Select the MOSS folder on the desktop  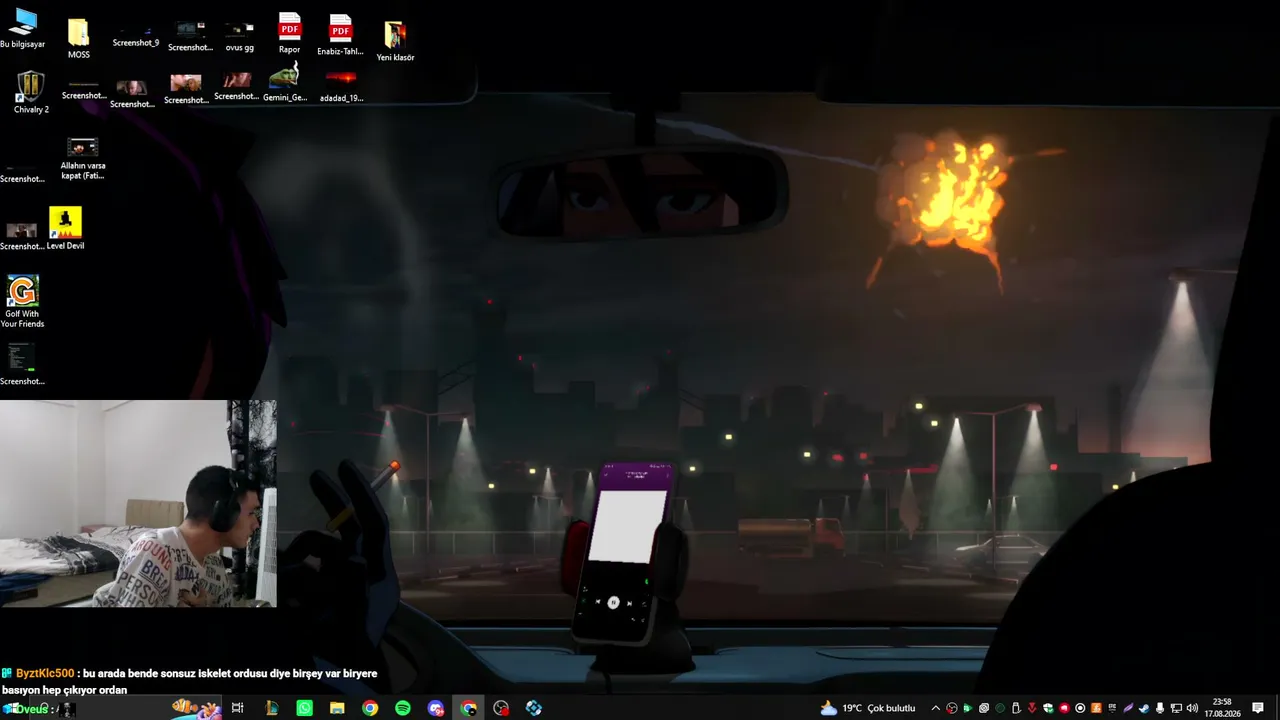pyautogui.click(x=78, y=37)
